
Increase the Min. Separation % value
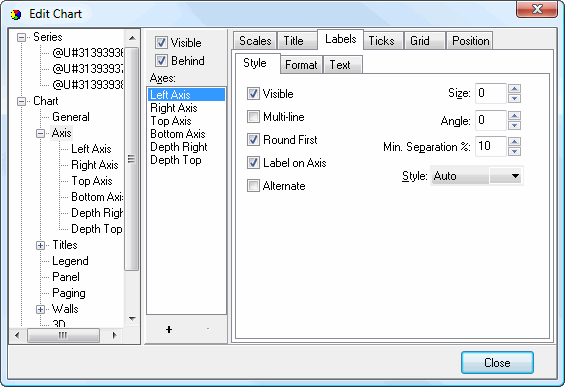[x=514, y=142]
